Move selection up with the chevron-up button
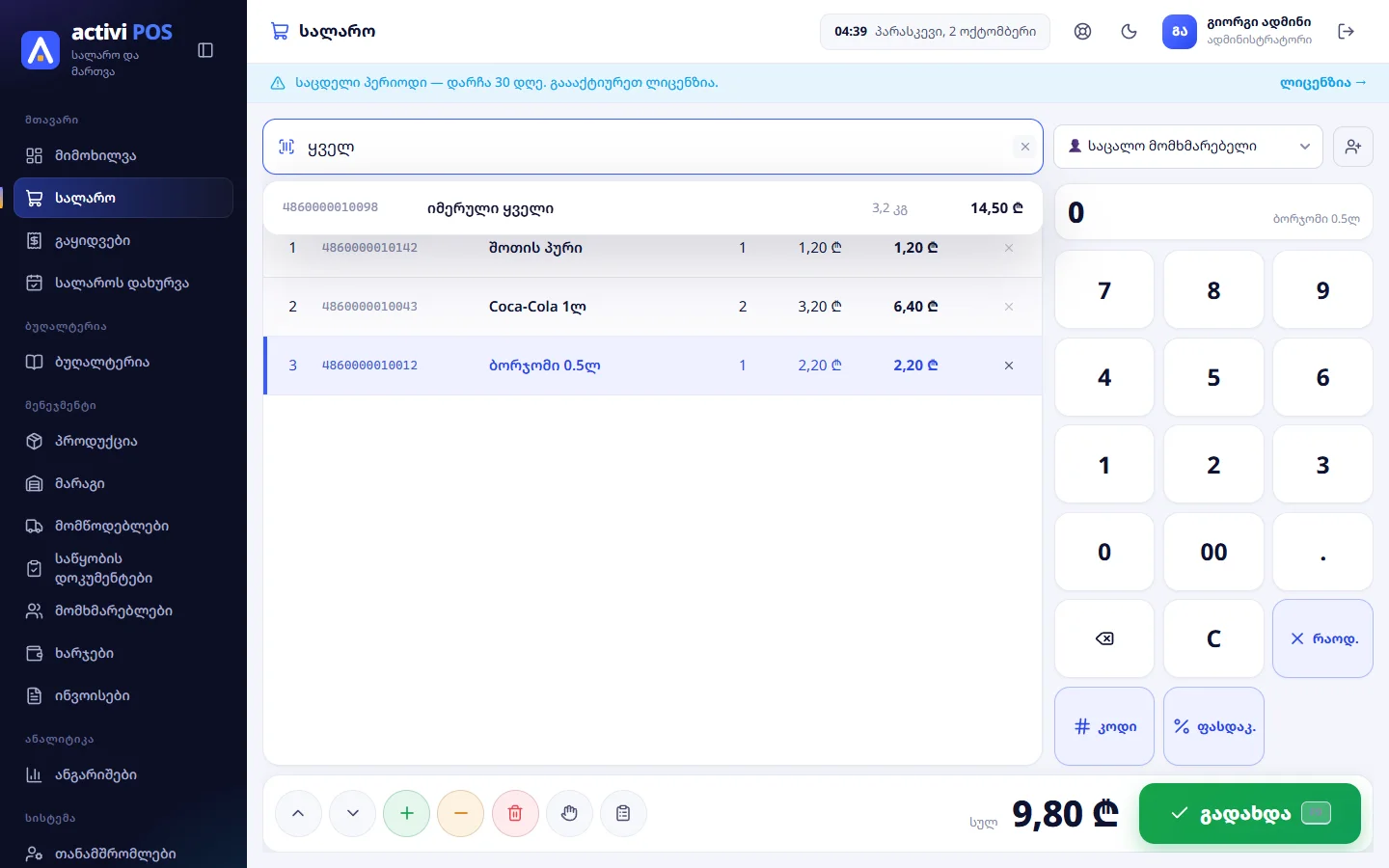1389x868 pixels. click(x=299, y=813)
